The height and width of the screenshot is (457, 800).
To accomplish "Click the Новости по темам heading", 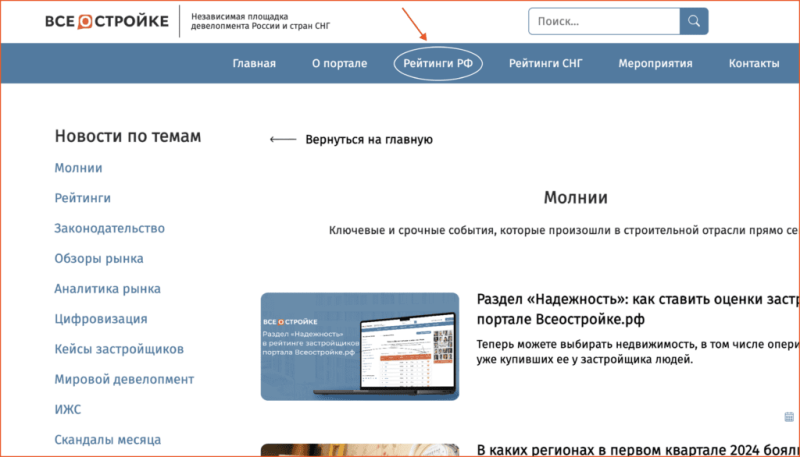I will coord(128,136).
